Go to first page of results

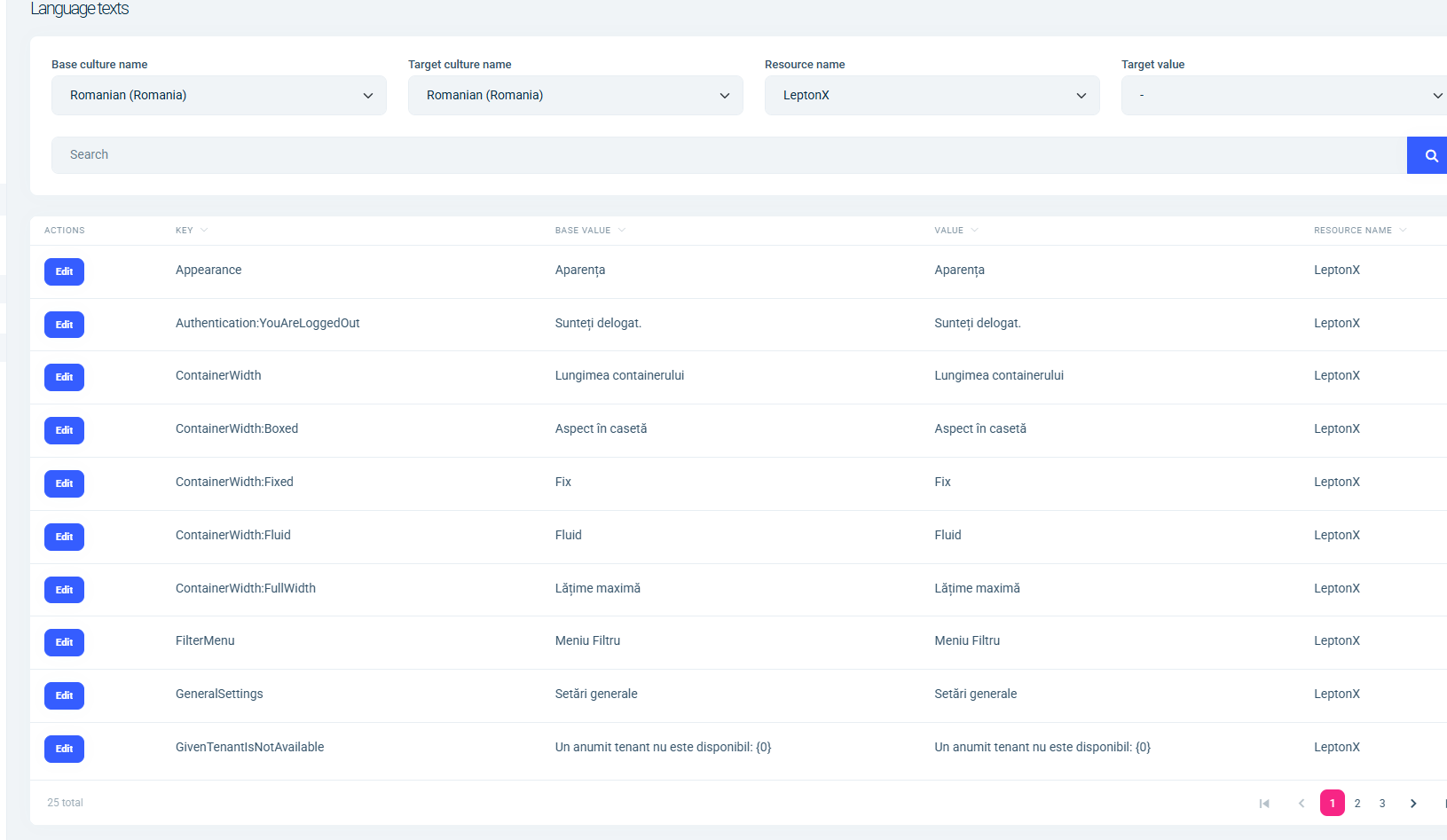(x=1264, y=804)
